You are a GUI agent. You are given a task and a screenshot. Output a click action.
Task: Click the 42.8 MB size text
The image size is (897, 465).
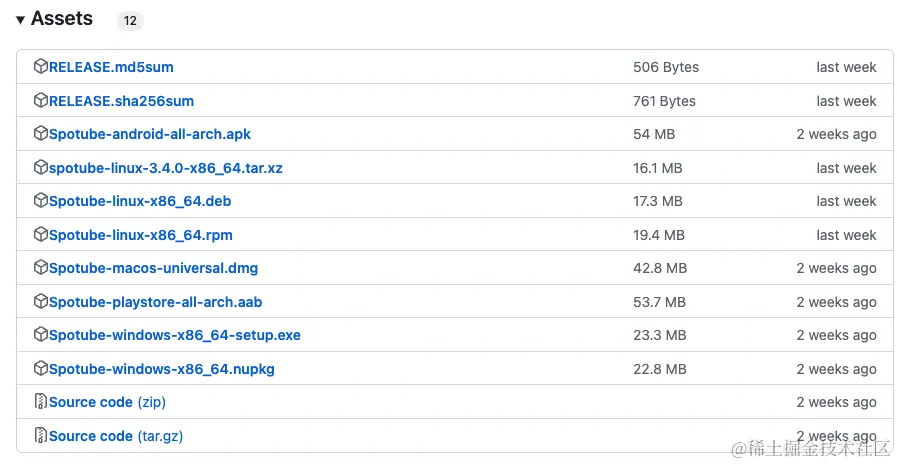pos(660,268)
